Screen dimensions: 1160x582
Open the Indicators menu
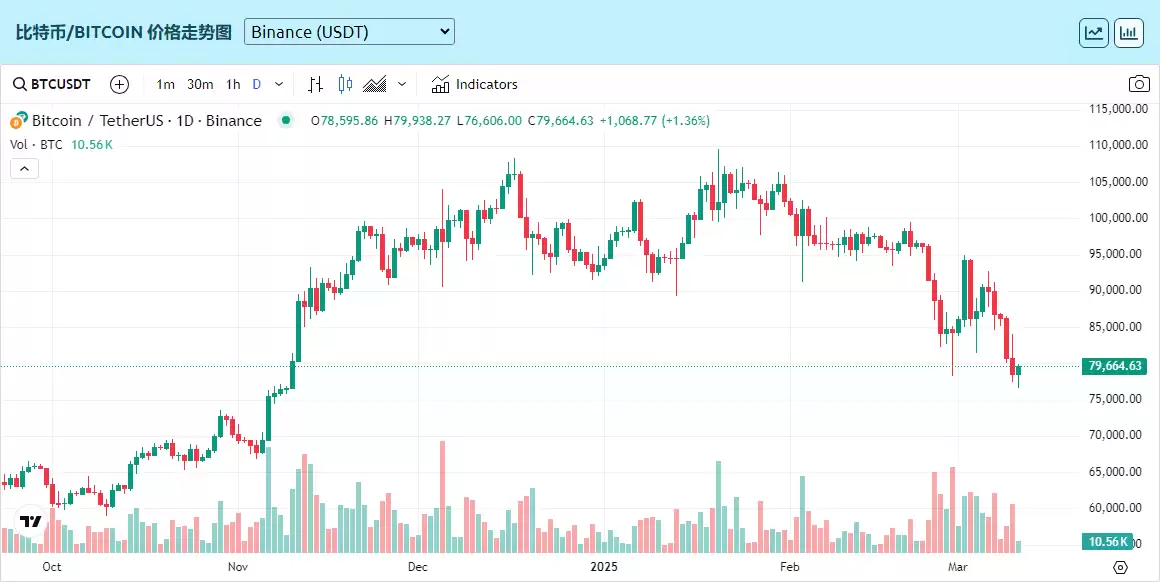pyautogui.click(x=474, y=84)
